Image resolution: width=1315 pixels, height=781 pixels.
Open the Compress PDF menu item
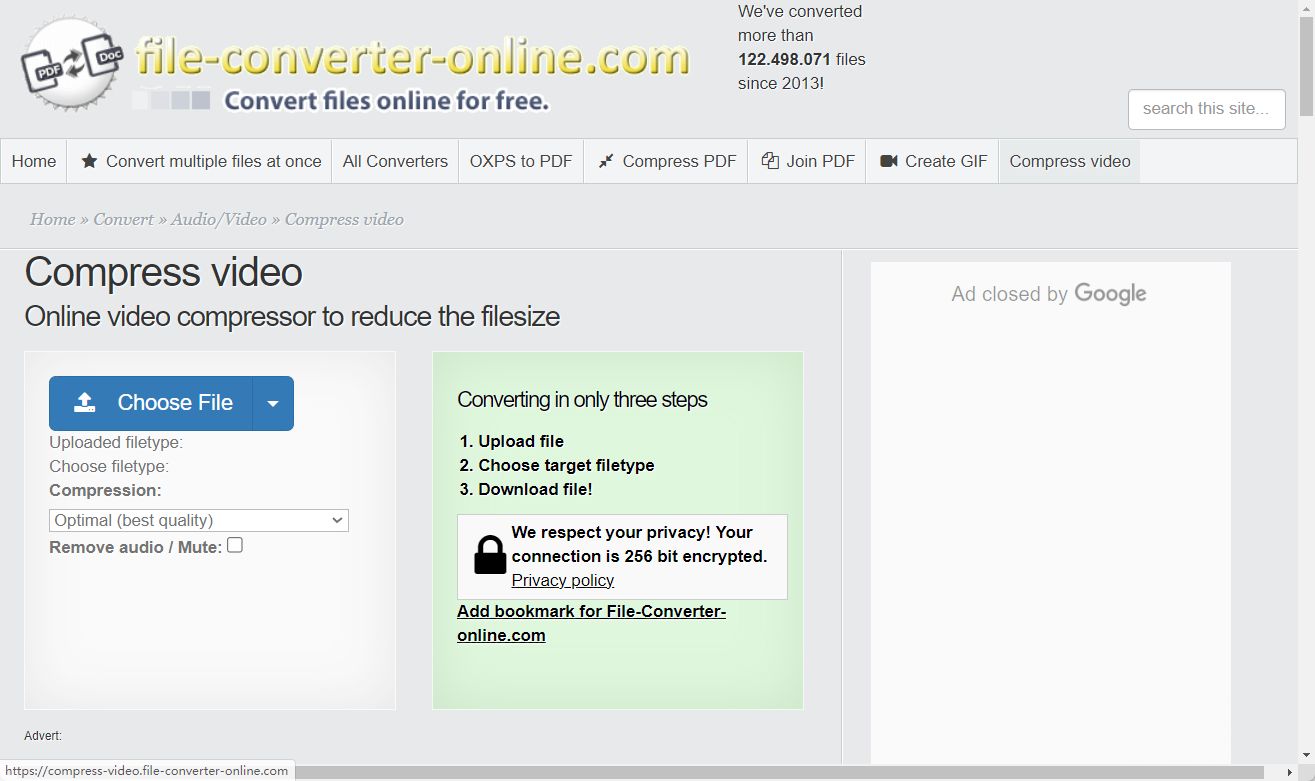[x=667, y=161]
